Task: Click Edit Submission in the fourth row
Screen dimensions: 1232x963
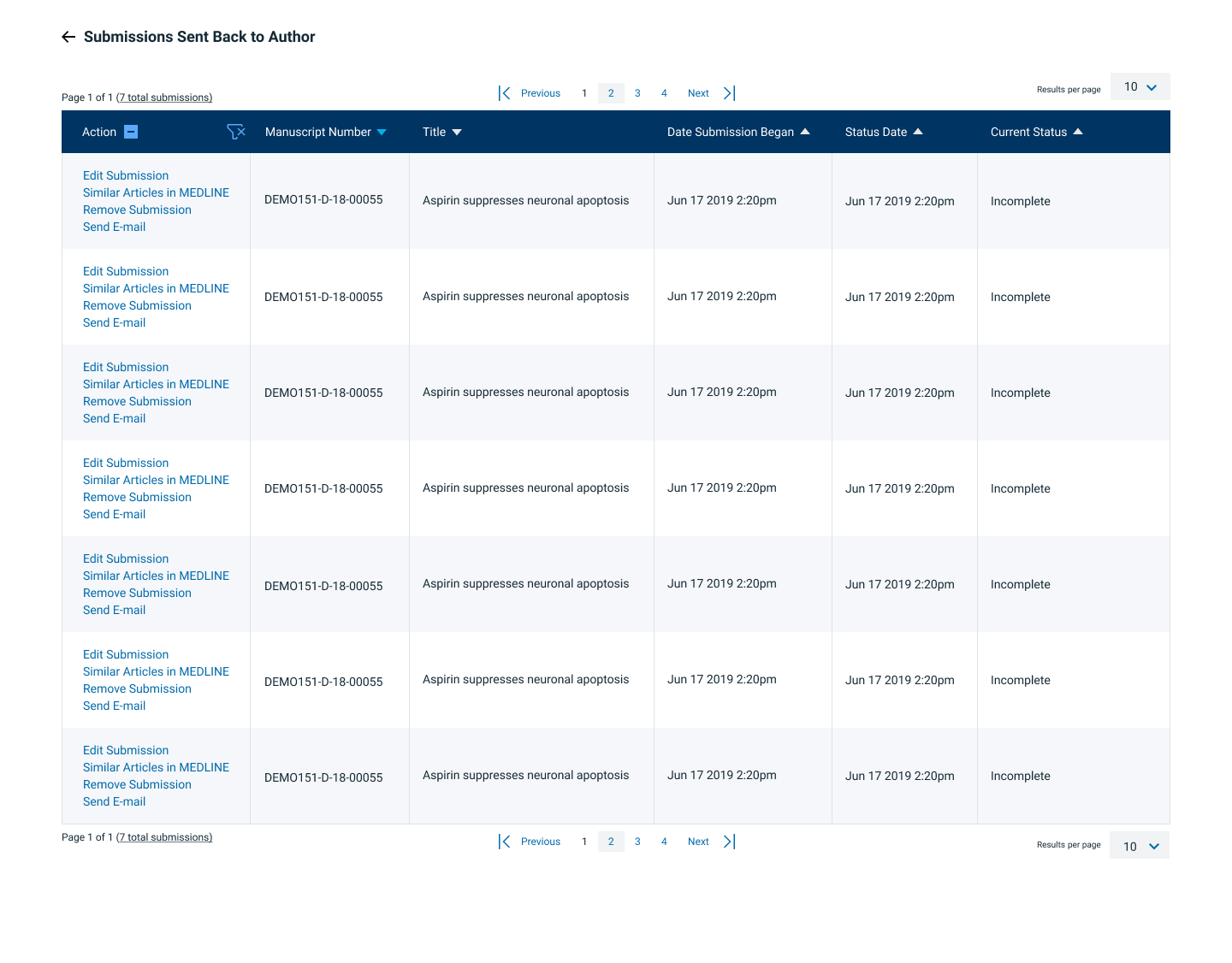Action: [x=126, y=463]
